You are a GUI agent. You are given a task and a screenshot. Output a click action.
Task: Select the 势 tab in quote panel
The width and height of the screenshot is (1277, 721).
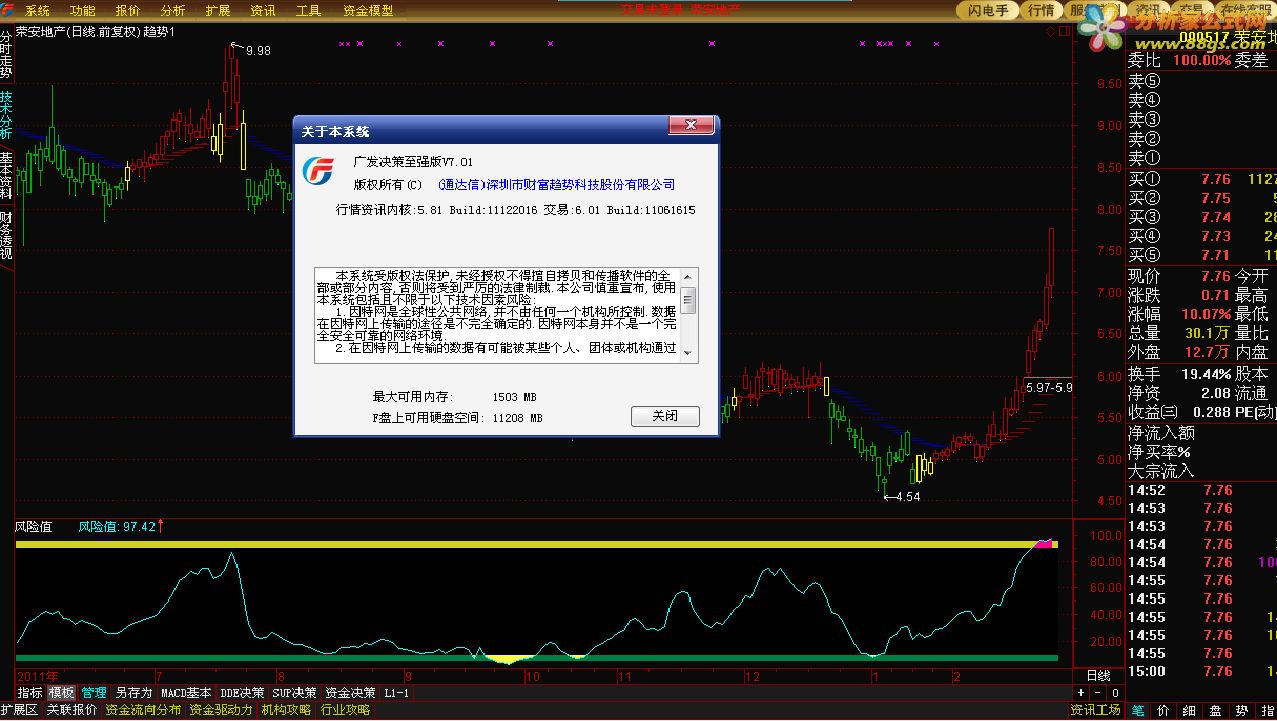click(x=1241, y=710)
